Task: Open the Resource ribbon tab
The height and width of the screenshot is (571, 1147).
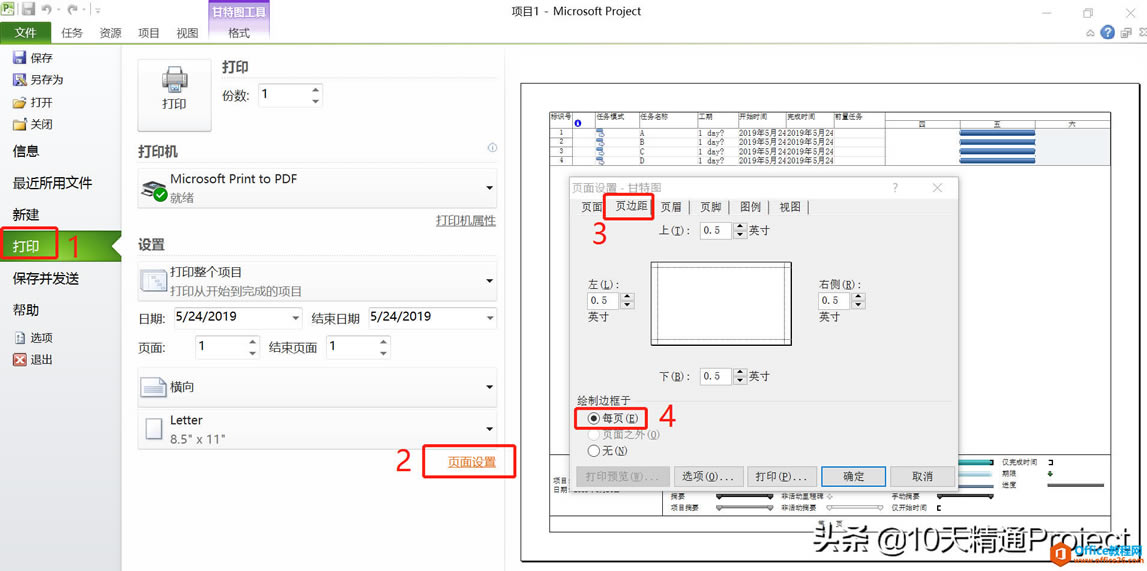Action: pos(110,33)
